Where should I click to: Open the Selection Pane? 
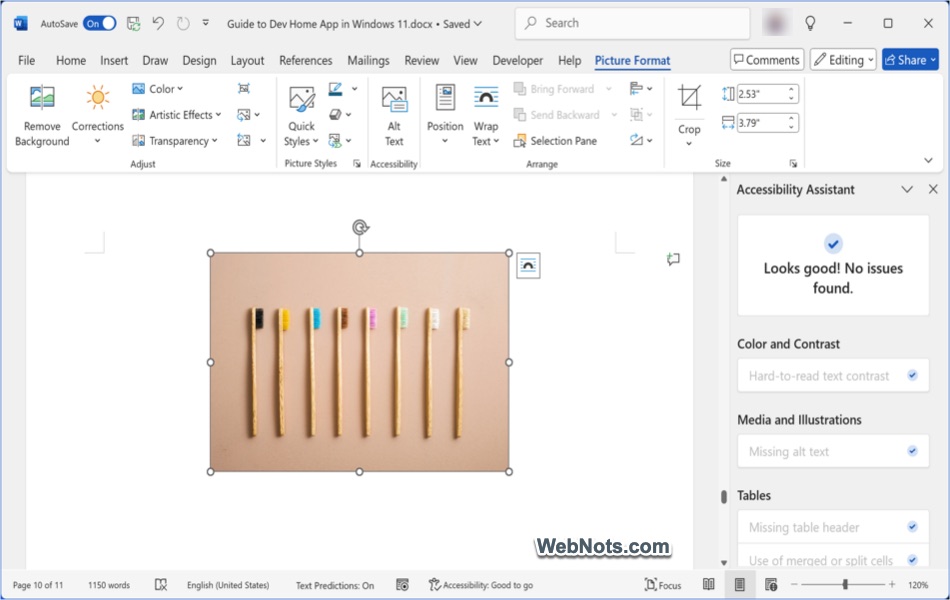click(555, 141)
